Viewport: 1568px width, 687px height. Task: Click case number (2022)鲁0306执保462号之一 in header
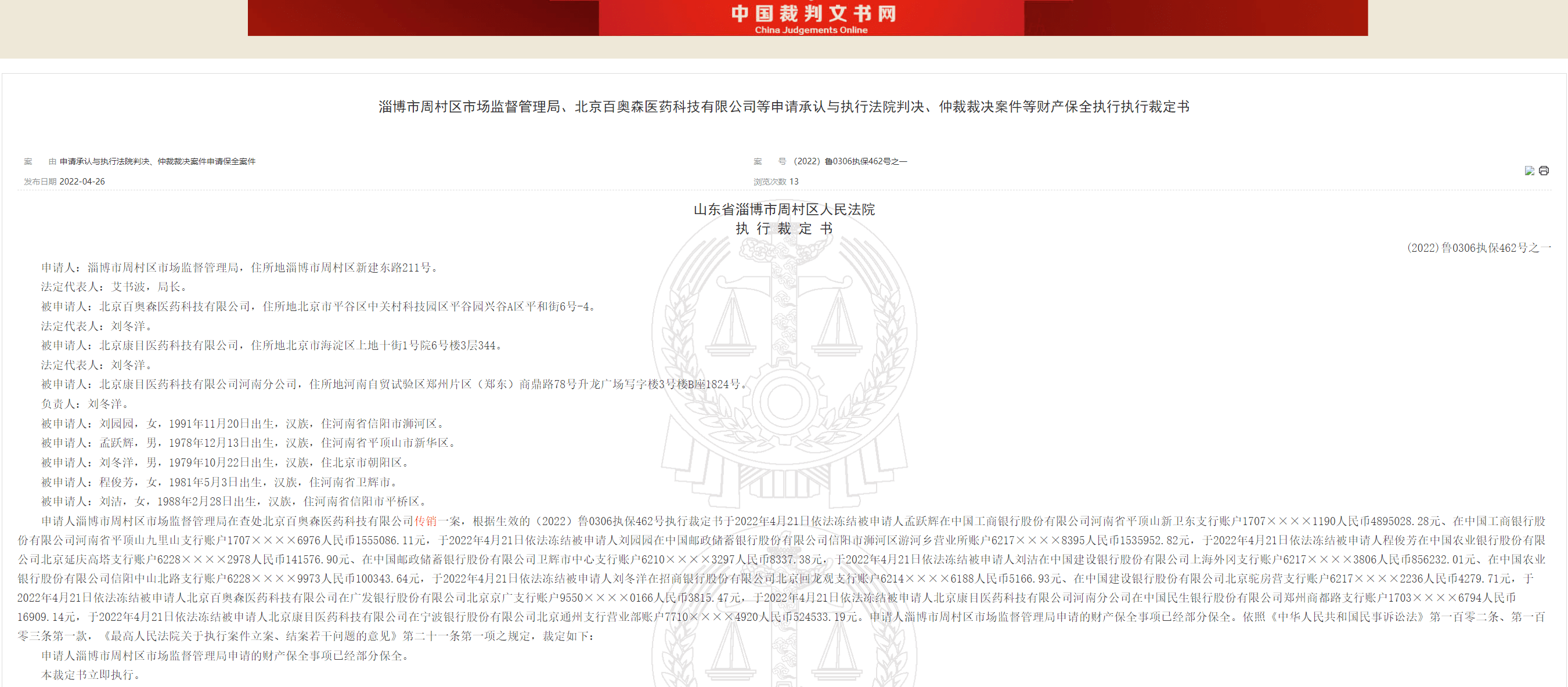click(x=850, y=161)
